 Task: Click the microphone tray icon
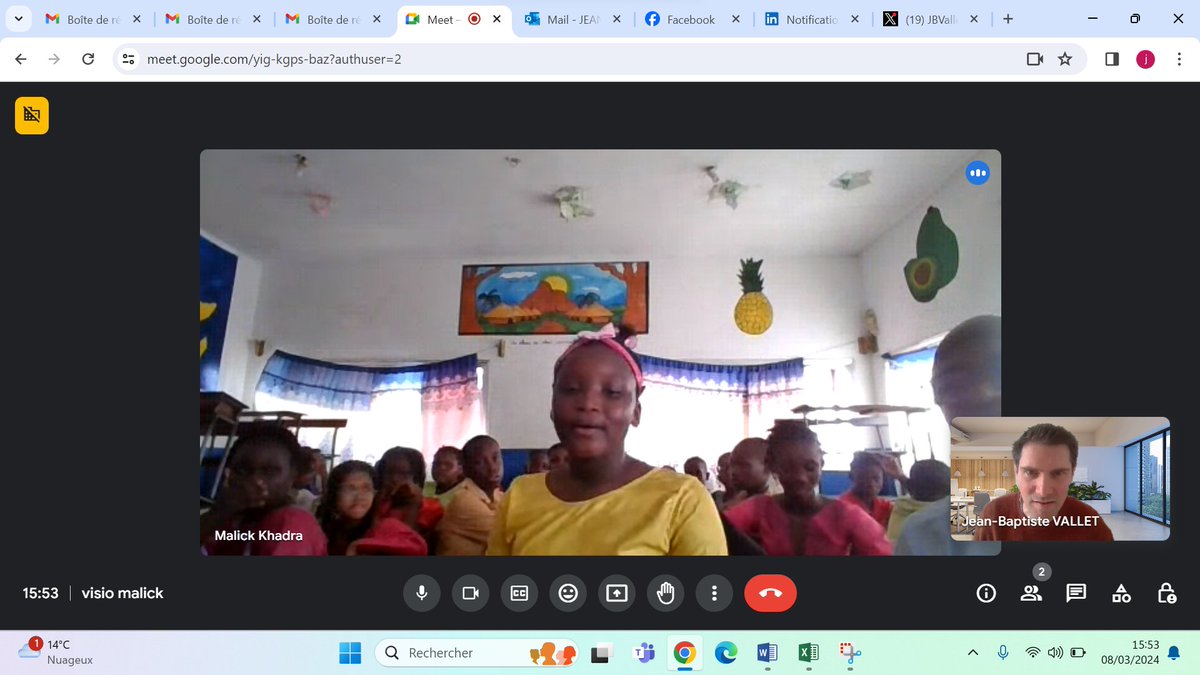pyautogui.click(x=1003, y=653)
